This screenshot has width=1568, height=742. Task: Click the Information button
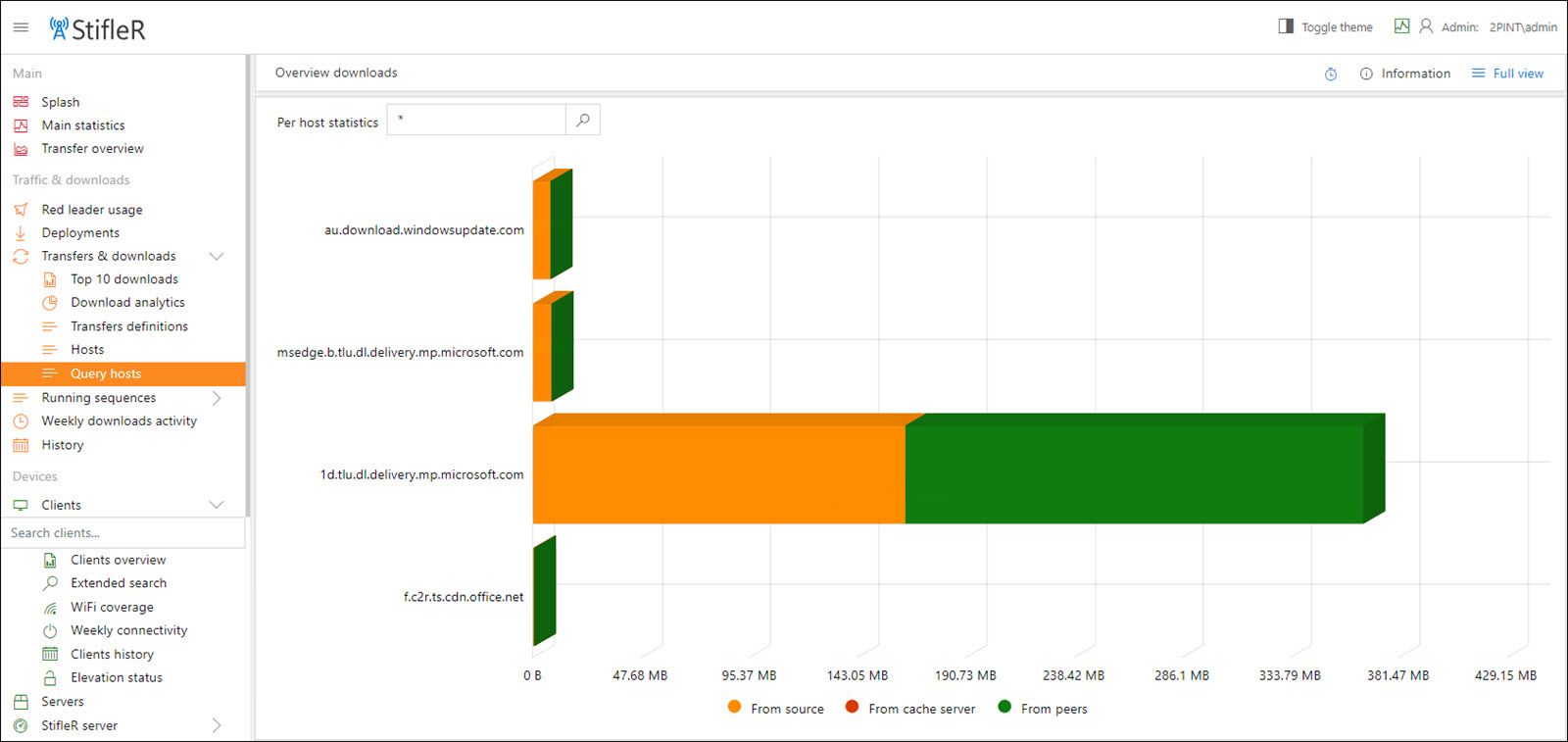(1404, 74)
